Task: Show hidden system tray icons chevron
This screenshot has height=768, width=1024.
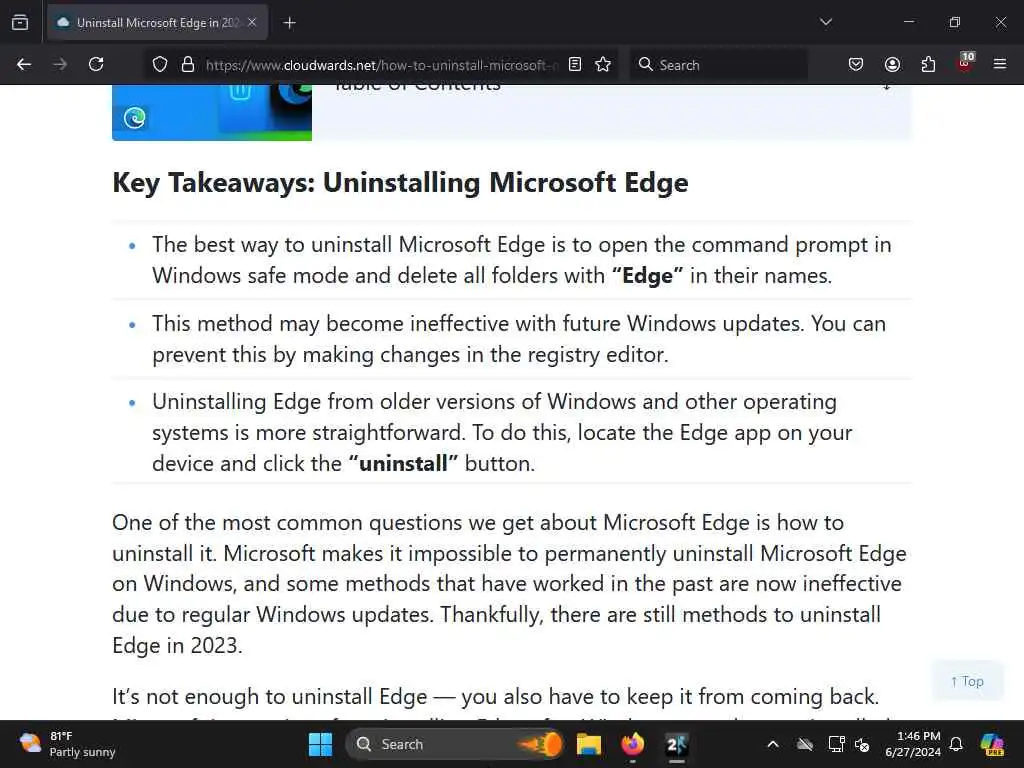Action: [773, 744]
